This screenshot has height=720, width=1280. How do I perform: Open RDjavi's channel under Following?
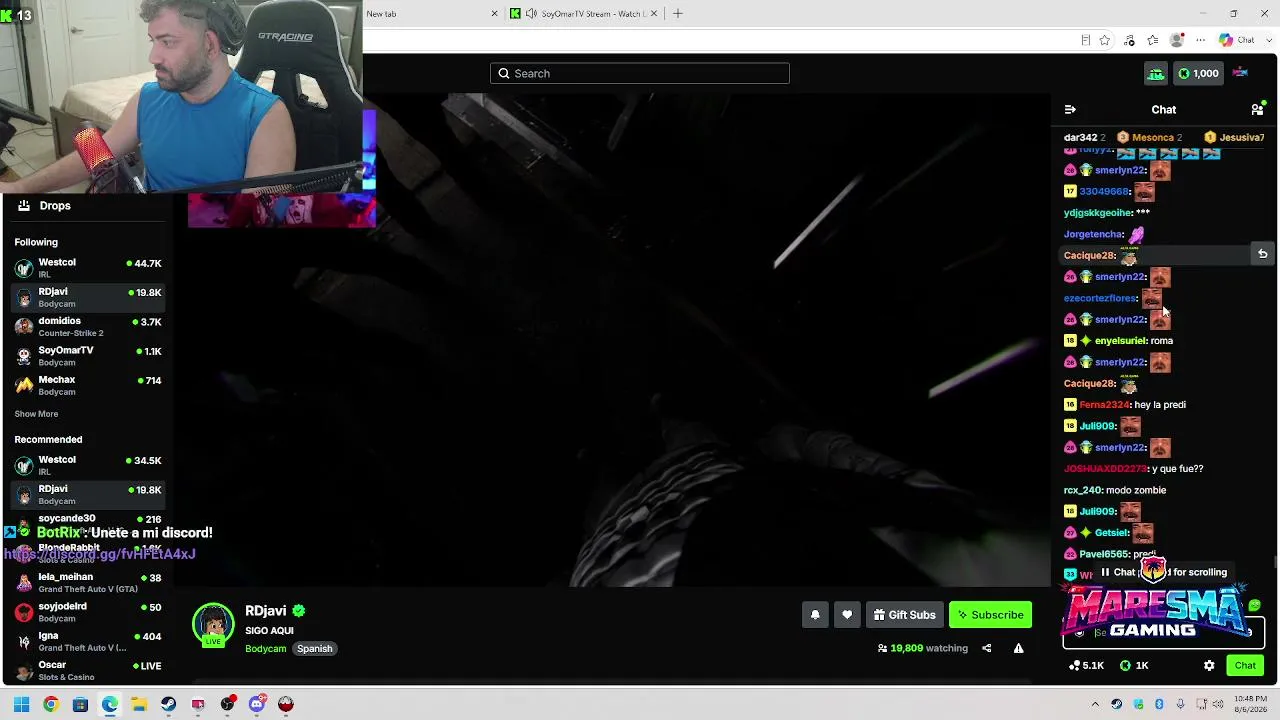pos(88,297)
